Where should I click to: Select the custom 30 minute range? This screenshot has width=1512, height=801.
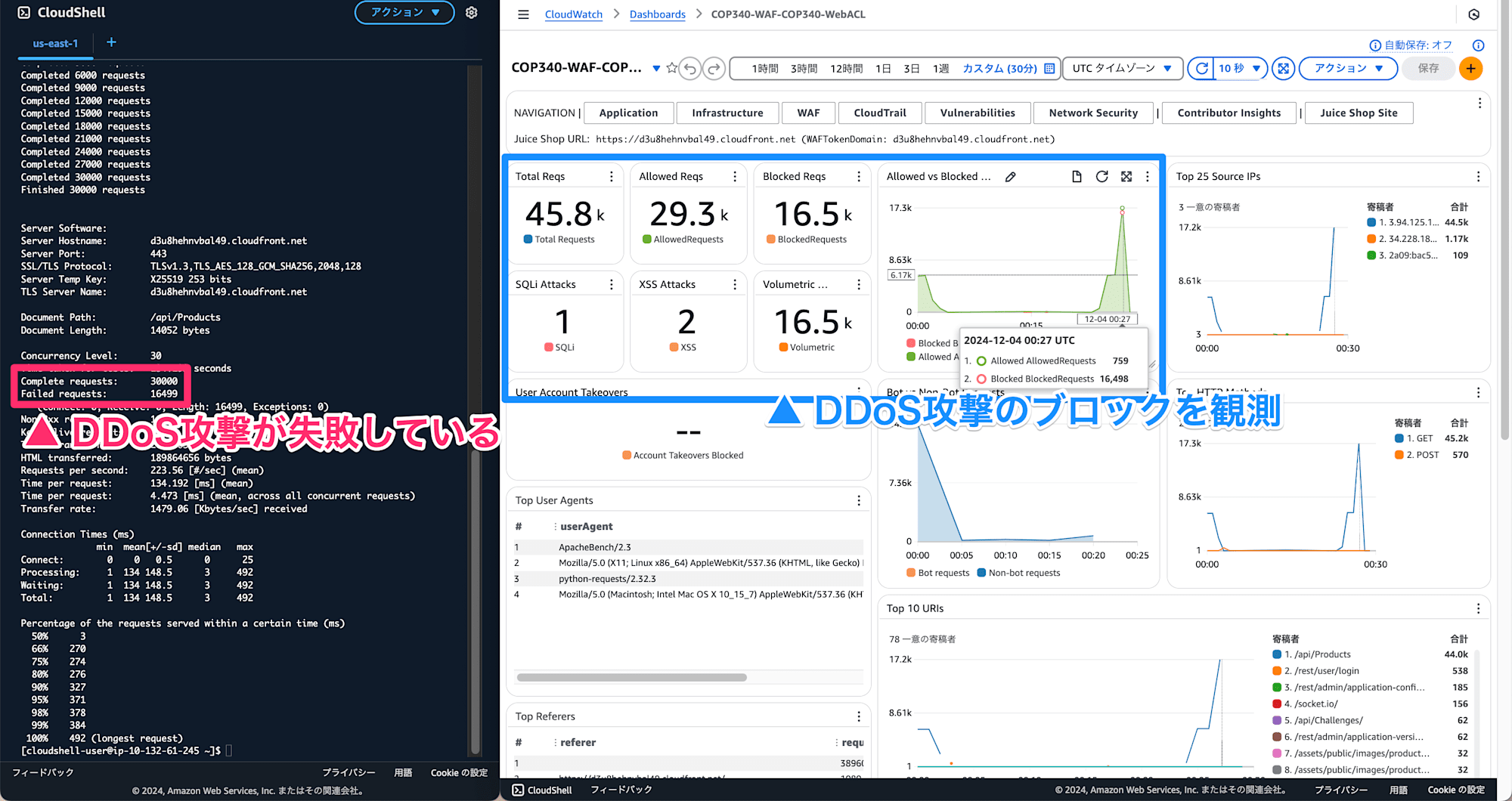click(x=999, y=69)
